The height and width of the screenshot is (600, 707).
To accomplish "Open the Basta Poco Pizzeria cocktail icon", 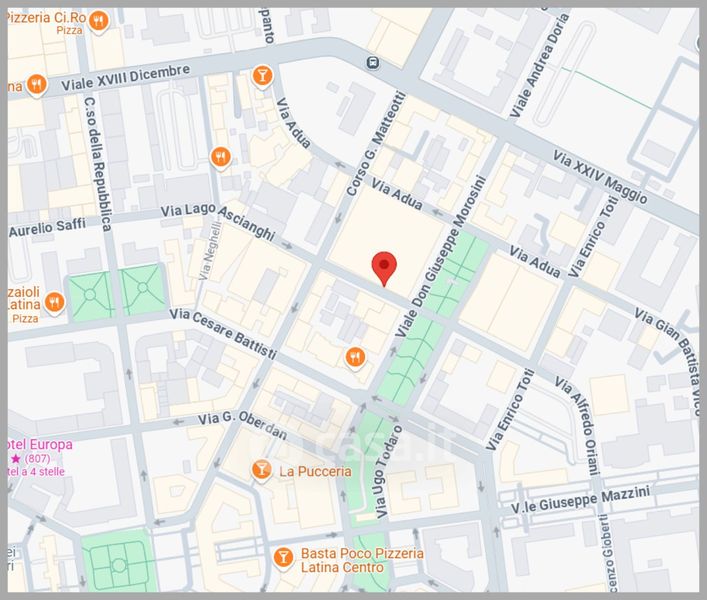I will (283, 556).
